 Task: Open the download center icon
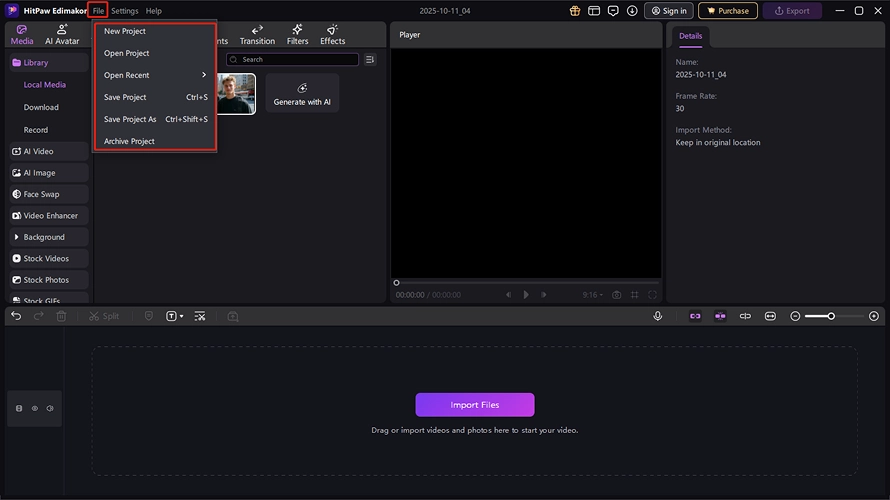pos(632,11)
